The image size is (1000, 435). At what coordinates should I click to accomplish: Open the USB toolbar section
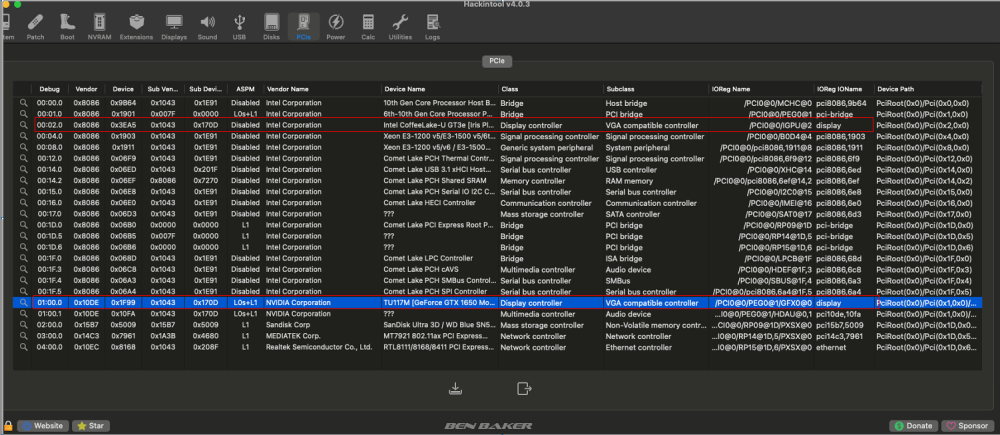(x=239, y=26)
